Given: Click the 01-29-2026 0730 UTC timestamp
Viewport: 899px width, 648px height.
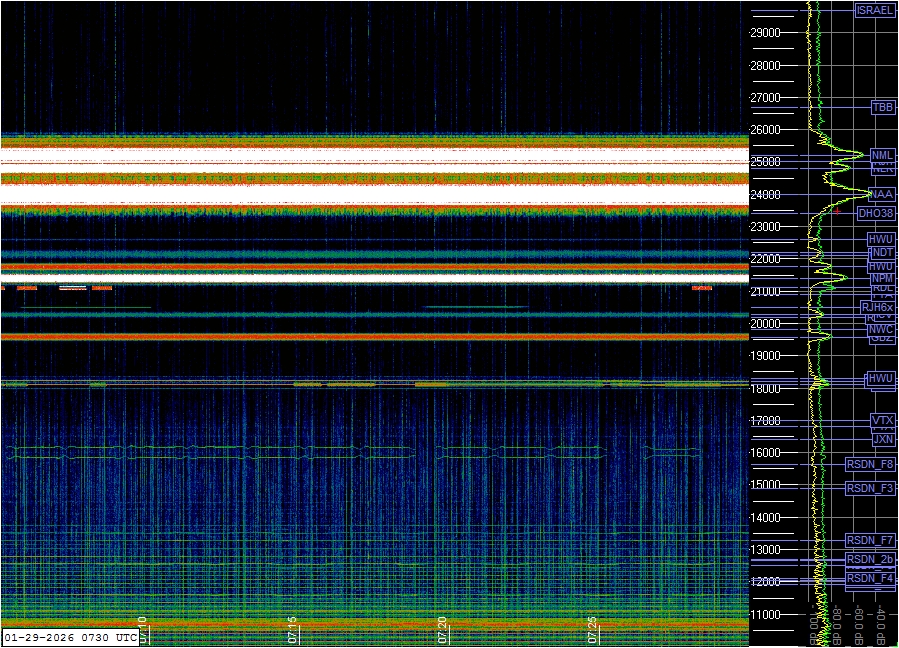Looking at the screenshot, I should click(x=70, y=636).
